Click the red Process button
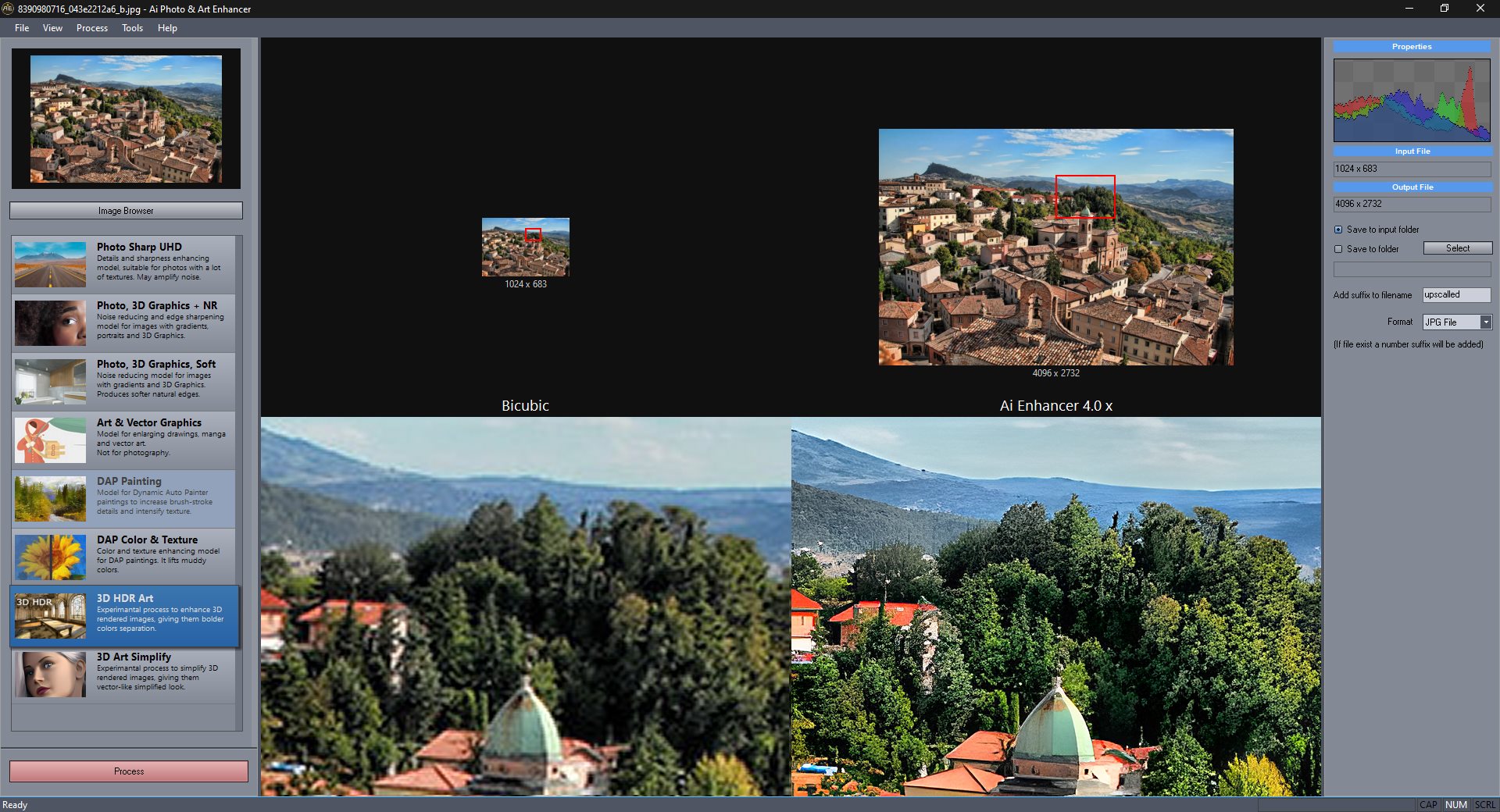Image resolution: width=1500 pixels, height=812 pixels. pyautogui.click(x=129, y=771)
